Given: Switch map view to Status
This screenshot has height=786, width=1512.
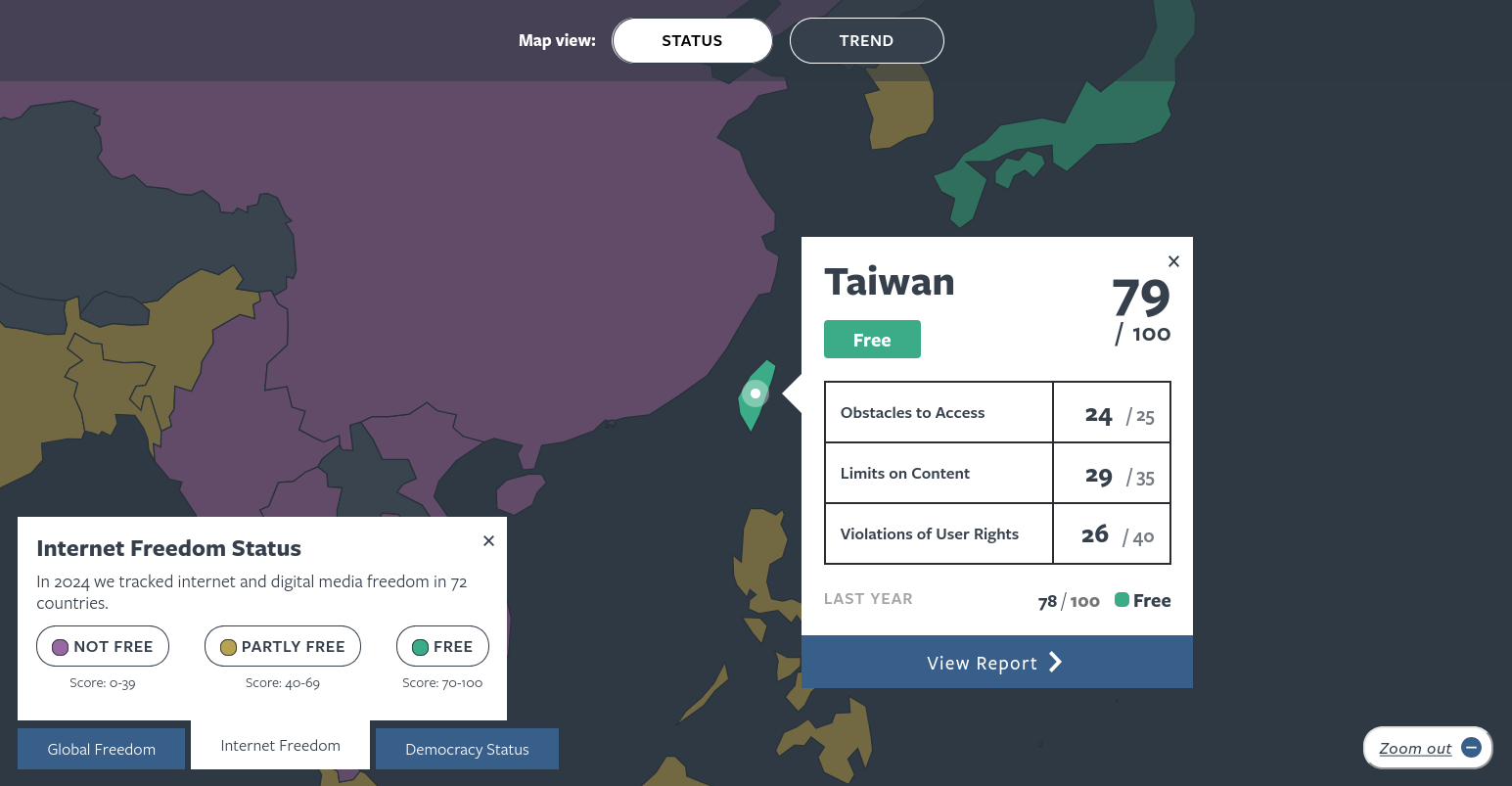Looking at the screenshot, I should (692, 41).
